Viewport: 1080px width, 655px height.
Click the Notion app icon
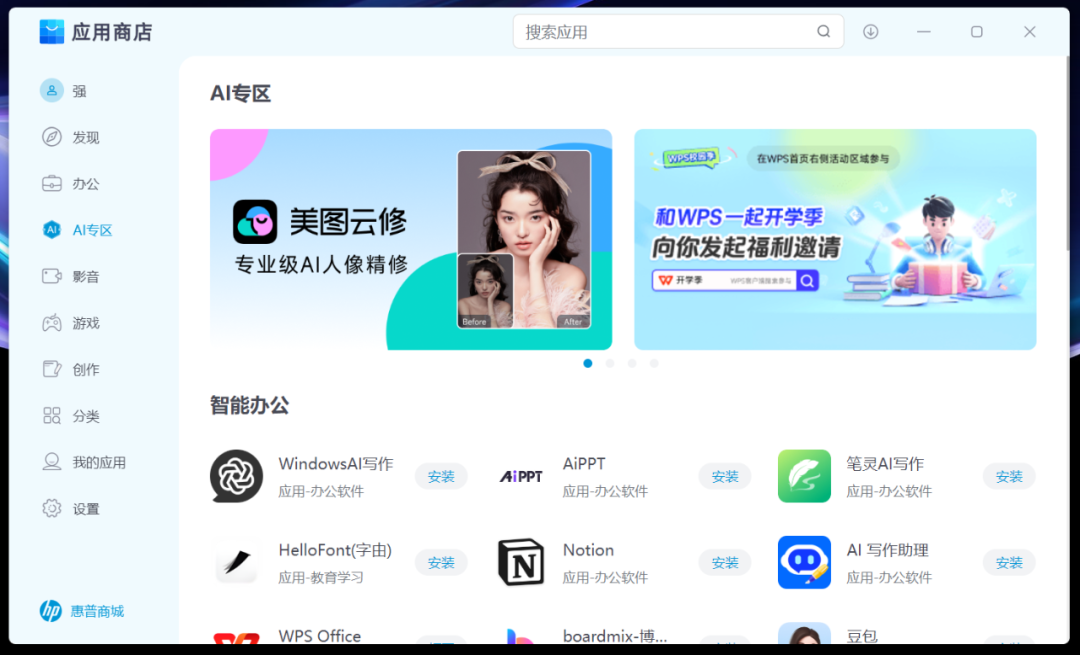pyautogui.click(x=521, y=562)
